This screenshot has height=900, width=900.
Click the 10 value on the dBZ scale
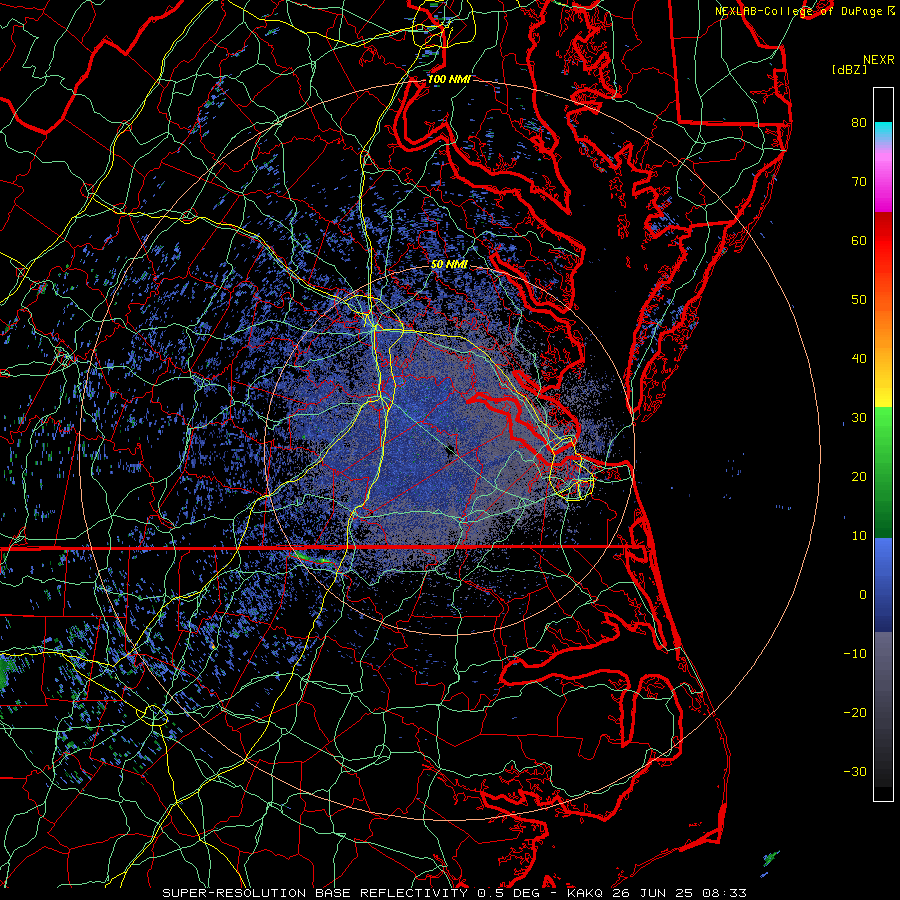[859, 536]
